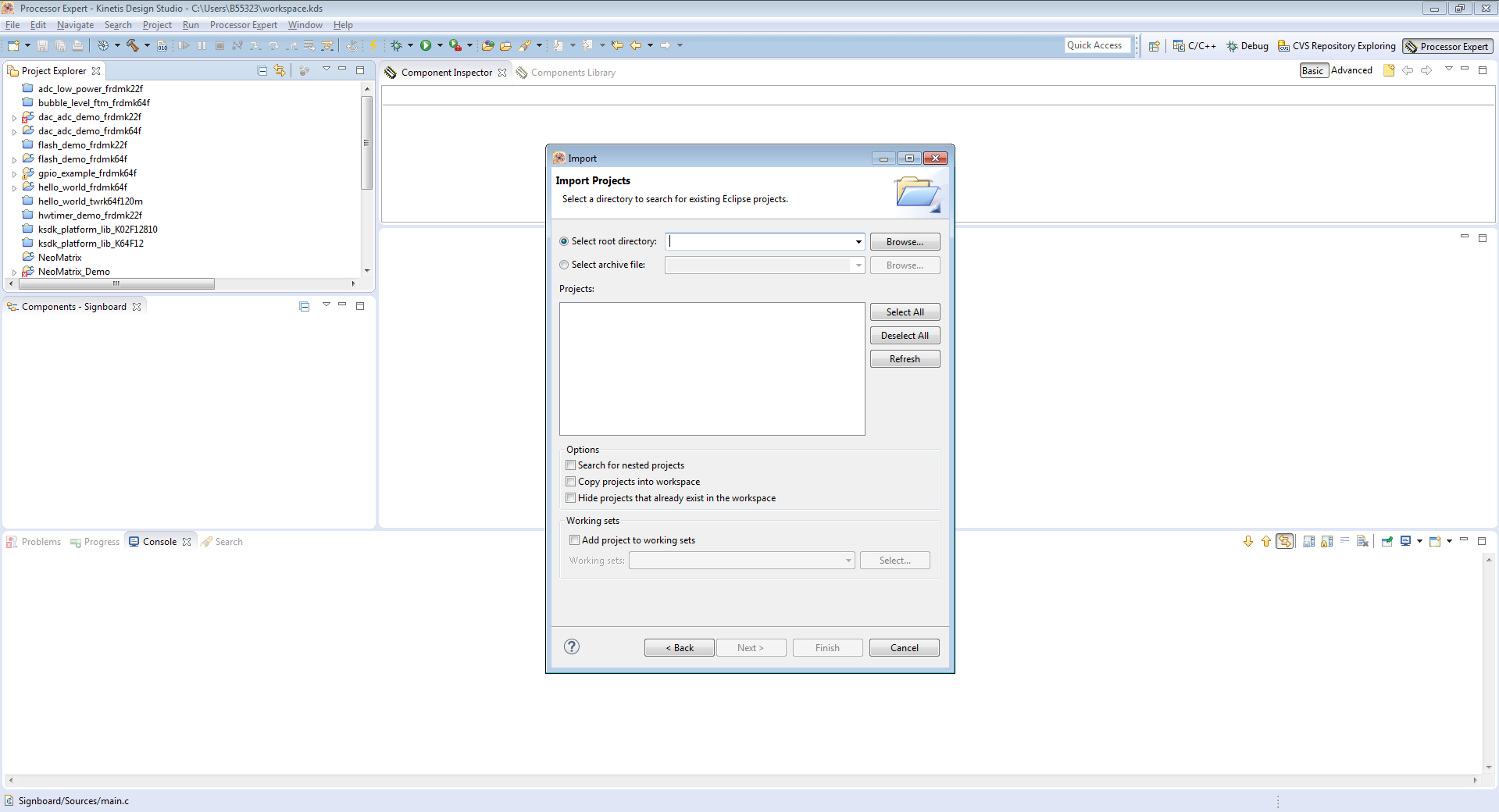Screen dimensions: 1499x812
Task: Click Collapse All in Project Explorer
Action: (x=262, y=71)
